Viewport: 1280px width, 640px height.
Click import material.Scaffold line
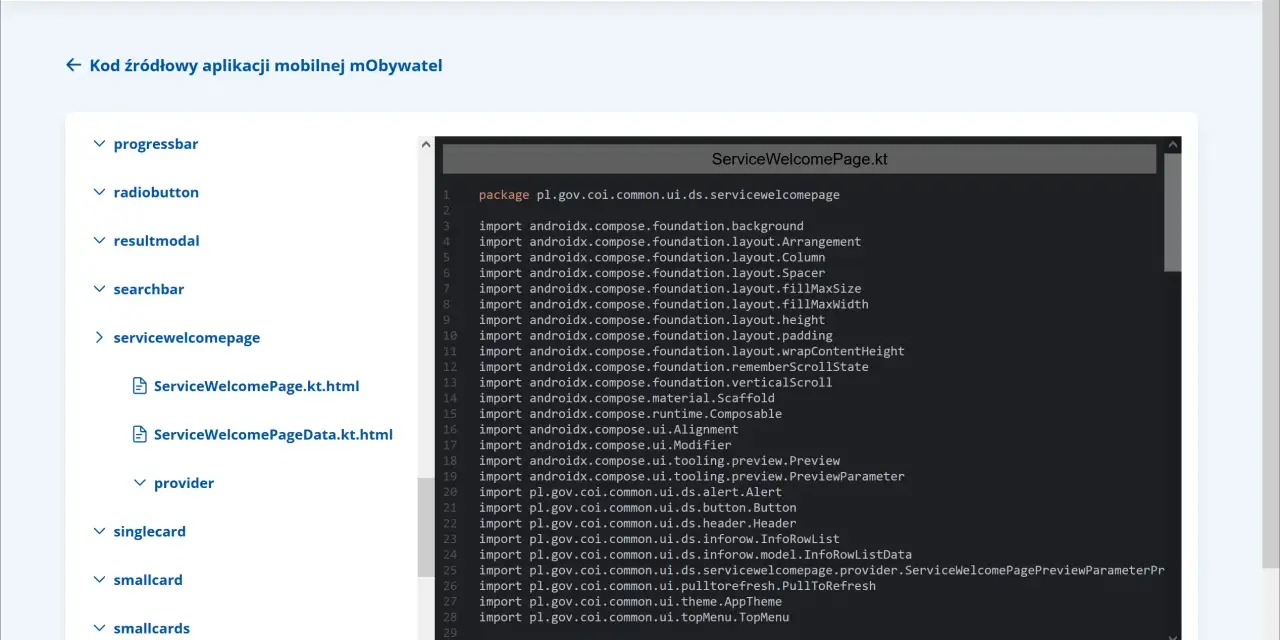click(x=627, y=398)
